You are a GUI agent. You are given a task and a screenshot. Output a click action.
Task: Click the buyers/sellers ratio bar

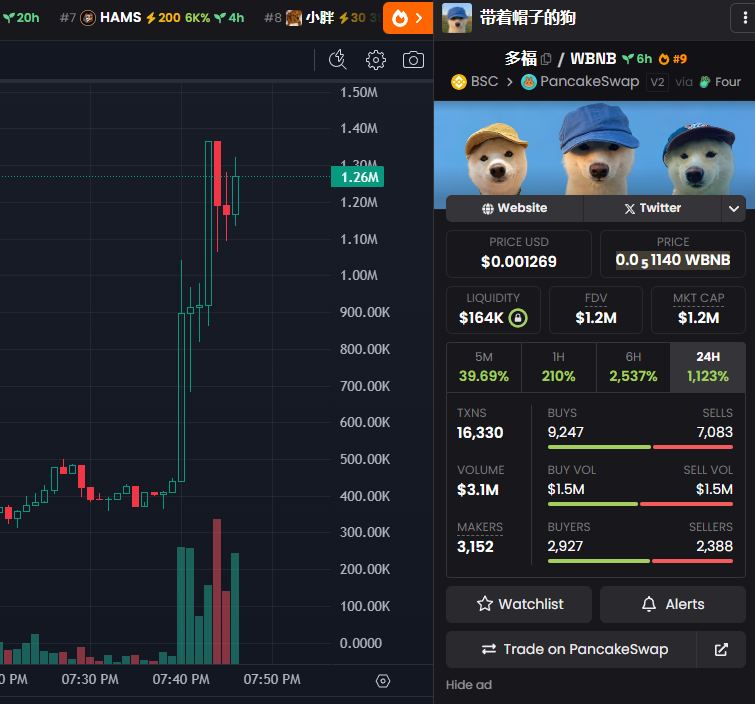coord(640,561)
